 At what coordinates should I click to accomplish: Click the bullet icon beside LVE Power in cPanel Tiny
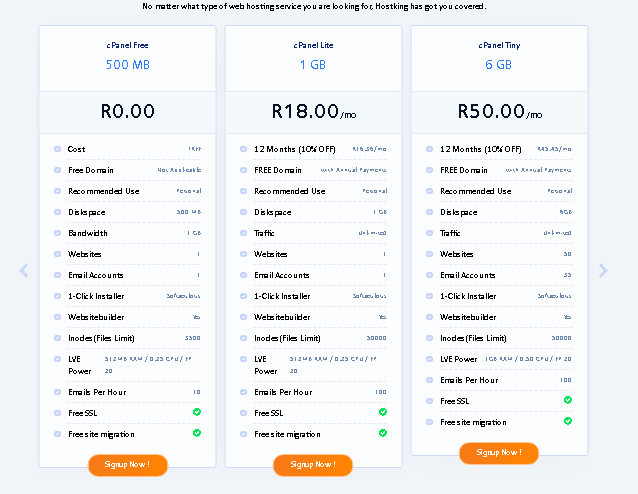(429, 359)
